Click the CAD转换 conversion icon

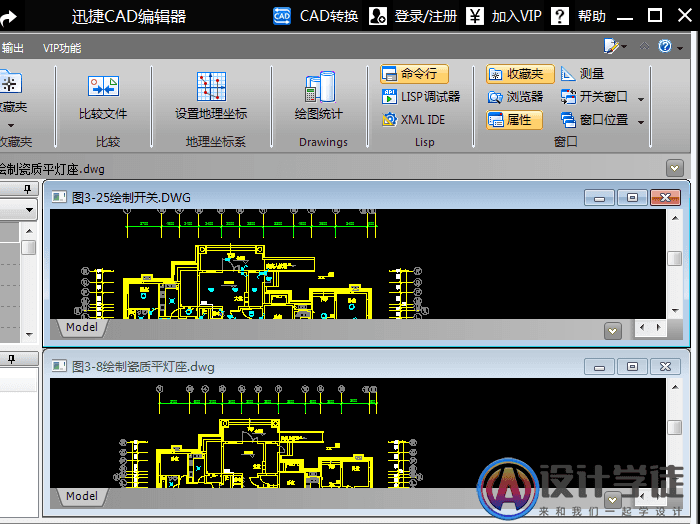pyautogui.click(x=282, y=17)
